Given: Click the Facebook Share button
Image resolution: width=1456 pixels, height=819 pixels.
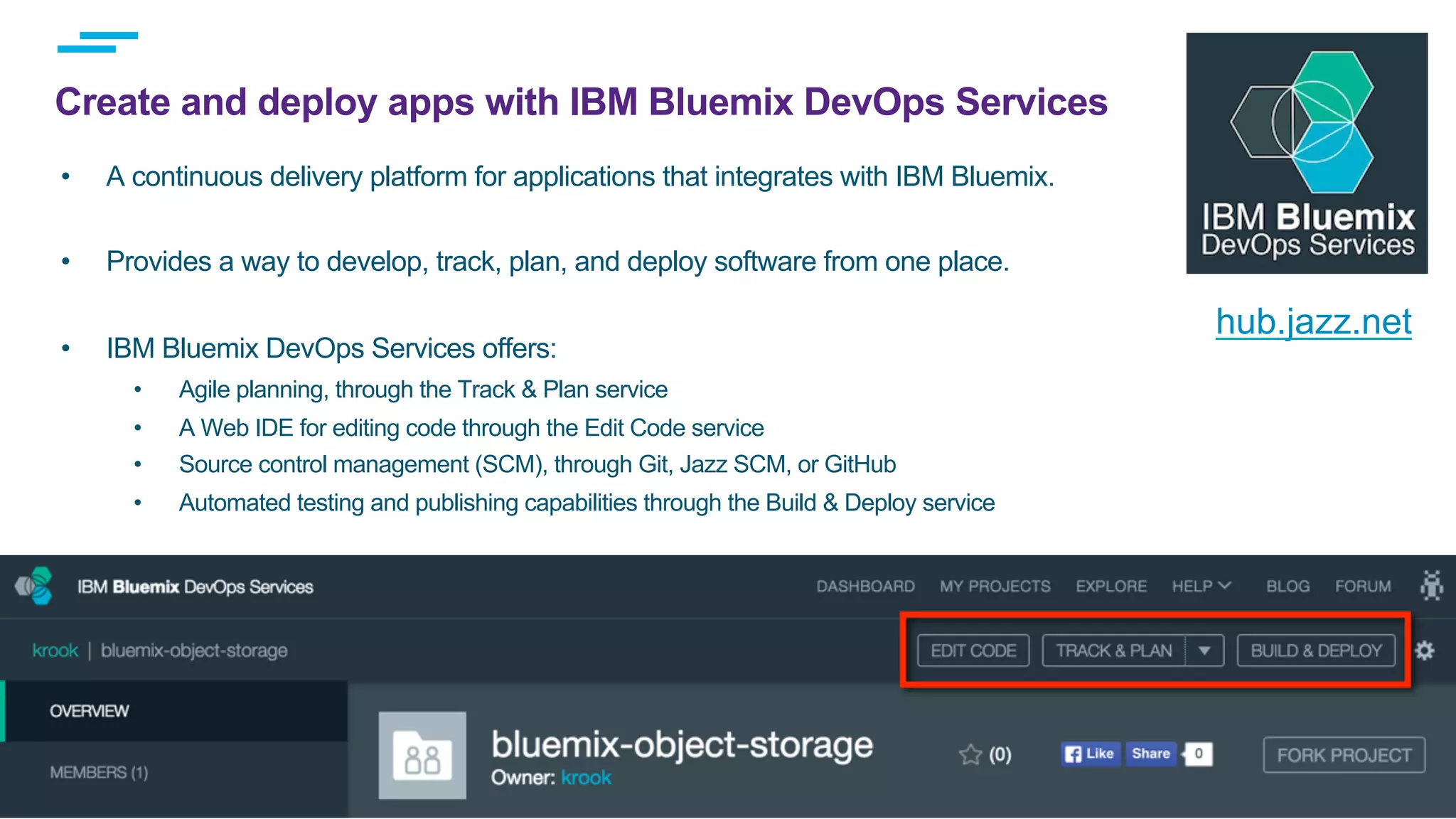Looking at the screenshot, I should (x=1150, y=754).
